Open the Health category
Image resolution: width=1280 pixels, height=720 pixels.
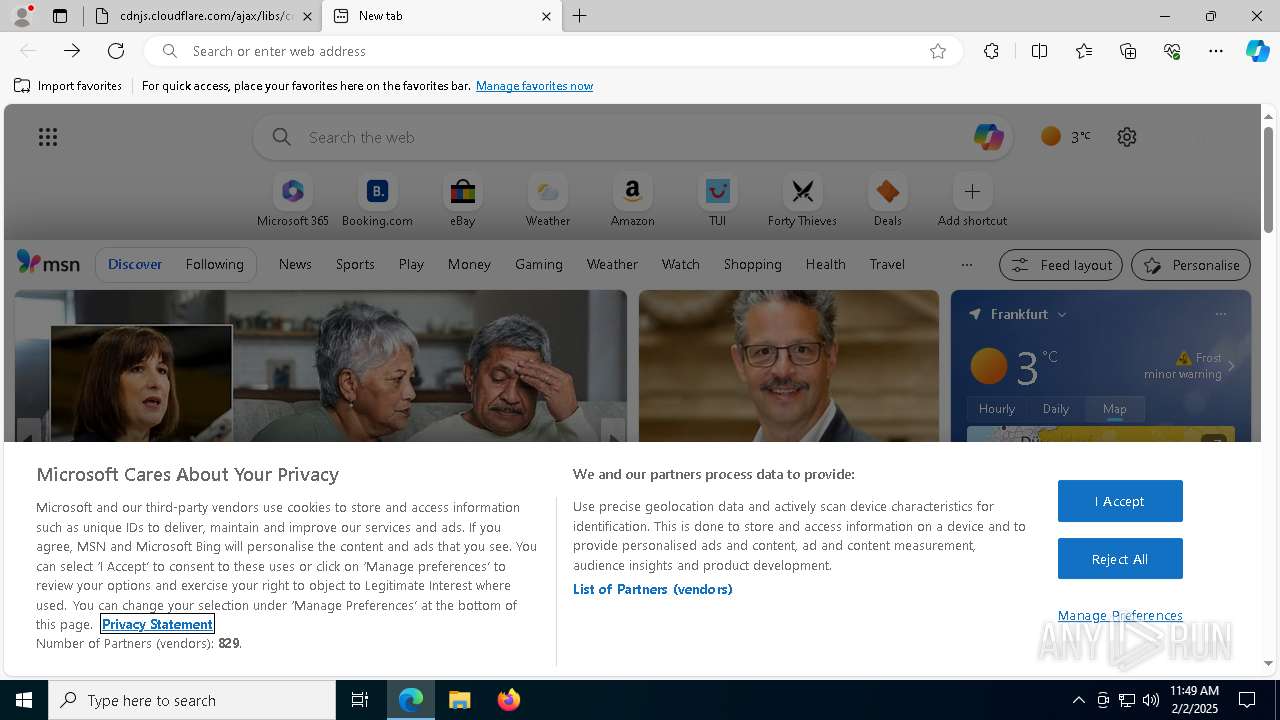[825, 264]
